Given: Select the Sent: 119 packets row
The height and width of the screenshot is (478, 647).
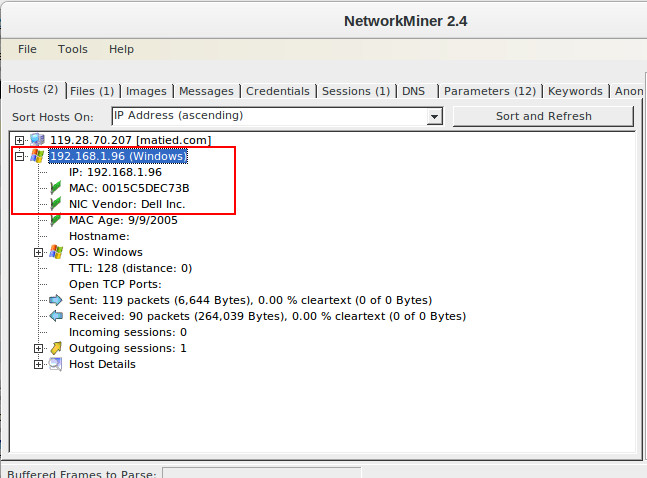Looking at the screenshot, I should click(x=250, y=300).
